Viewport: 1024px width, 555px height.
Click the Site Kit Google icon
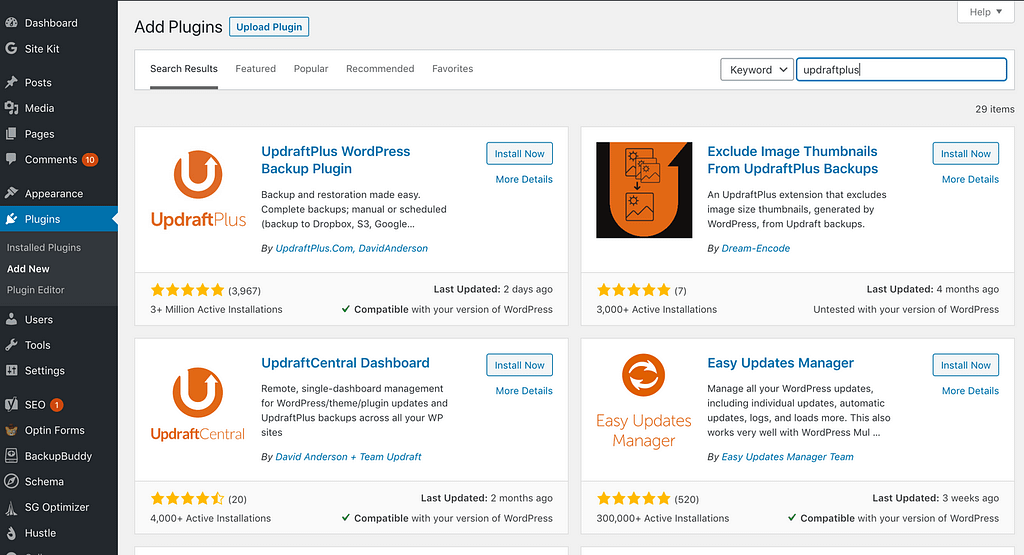11,48
